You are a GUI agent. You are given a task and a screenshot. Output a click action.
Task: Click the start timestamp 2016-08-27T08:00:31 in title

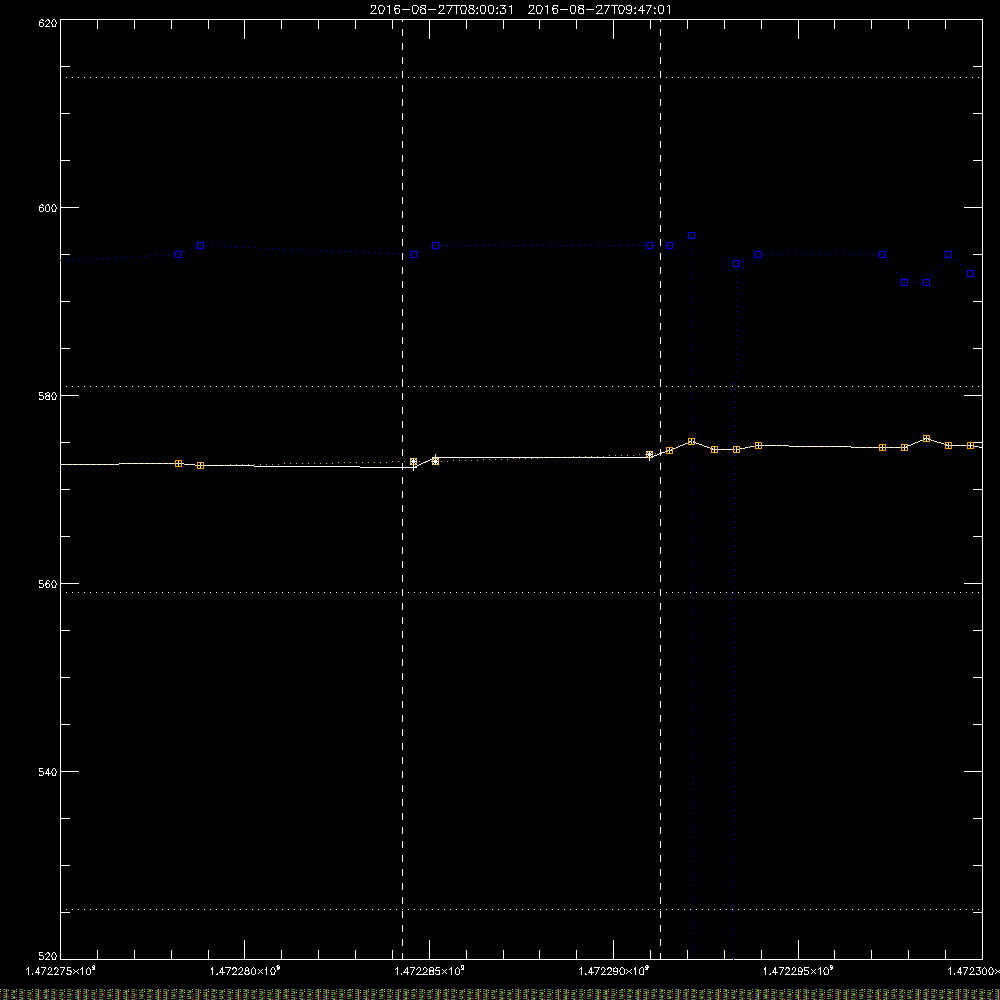[x=441, y=10]
